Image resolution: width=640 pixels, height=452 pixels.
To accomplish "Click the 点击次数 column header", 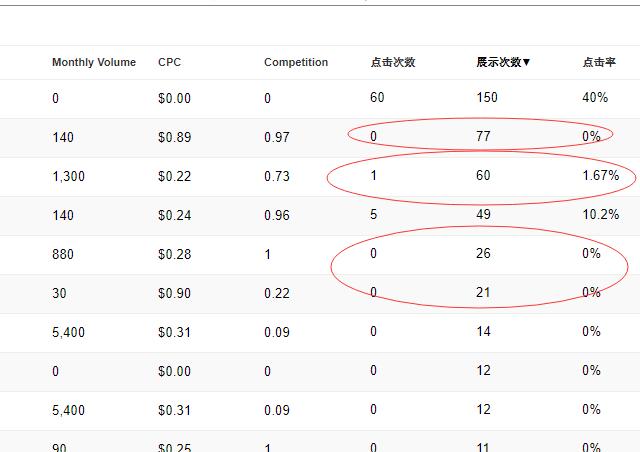I will click(393, 62).
